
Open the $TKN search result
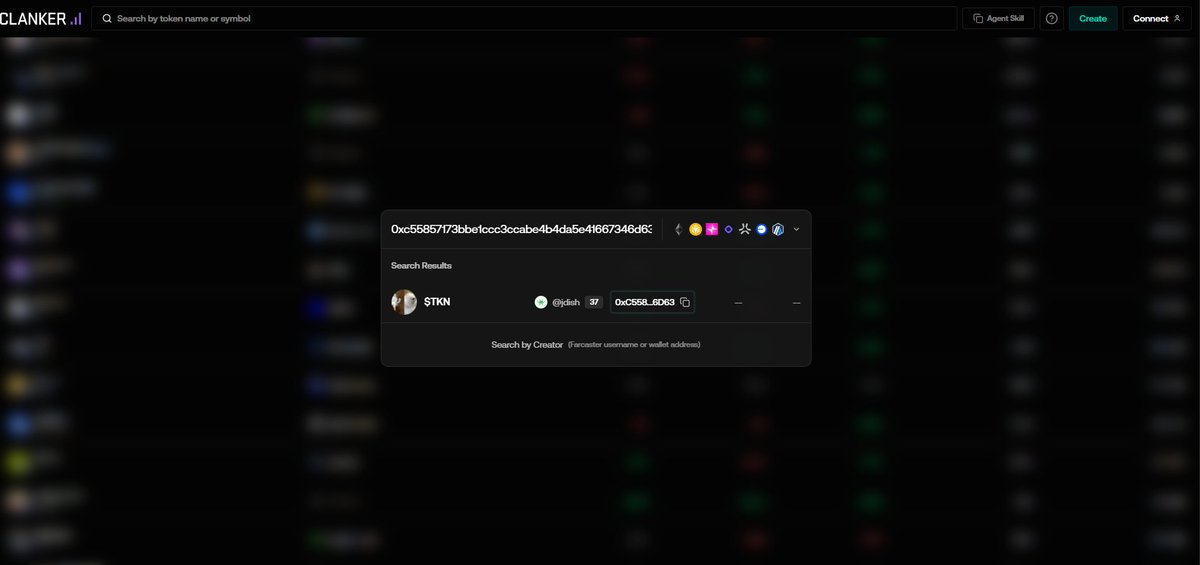click(596, 302)
